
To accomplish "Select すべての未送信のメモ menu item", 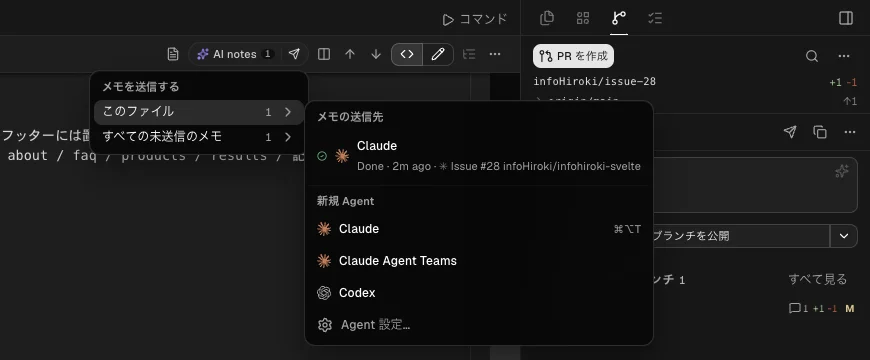I will click(x=199, y=136).
